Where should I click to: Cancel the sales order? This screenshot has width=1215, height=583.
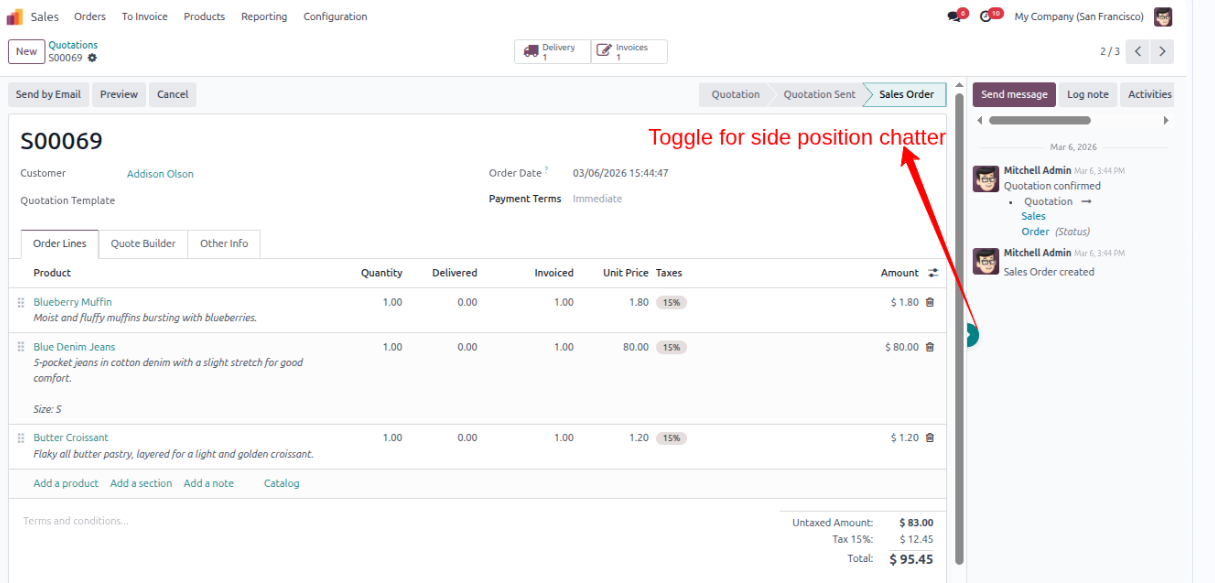tap(172, 94)
